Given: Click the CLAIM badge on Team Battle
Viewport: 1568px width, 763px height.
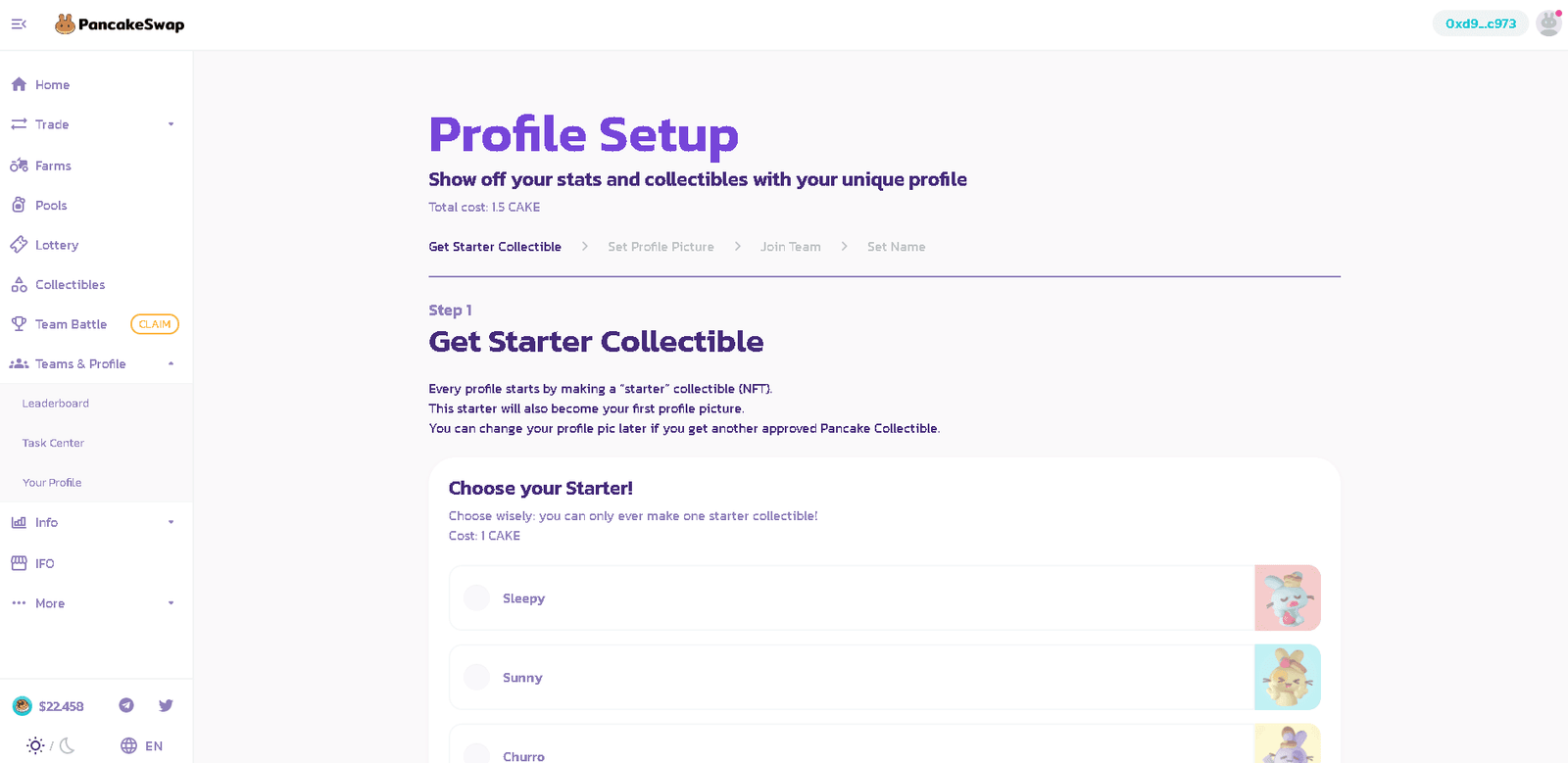Looking at the screenshot, I should 155,324.
